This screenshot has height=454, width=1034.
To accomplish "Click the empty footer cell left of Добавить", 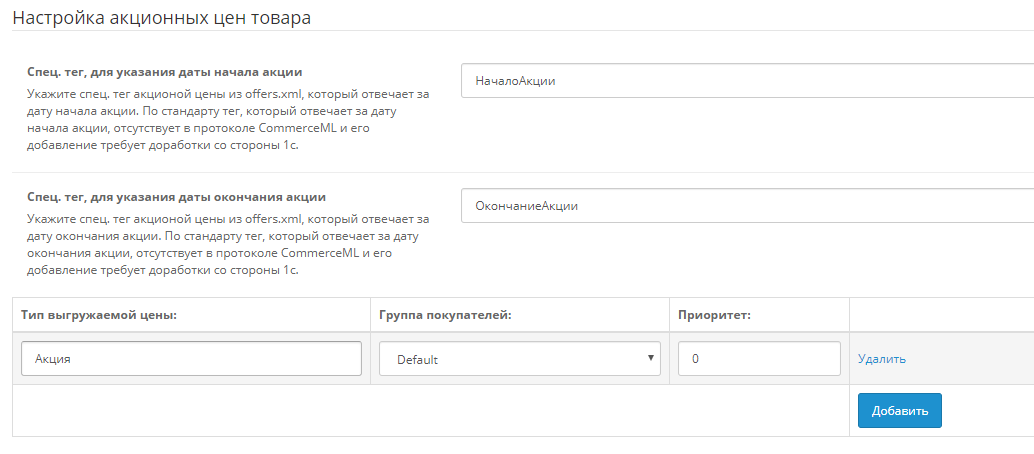I will tap(431, 410).
